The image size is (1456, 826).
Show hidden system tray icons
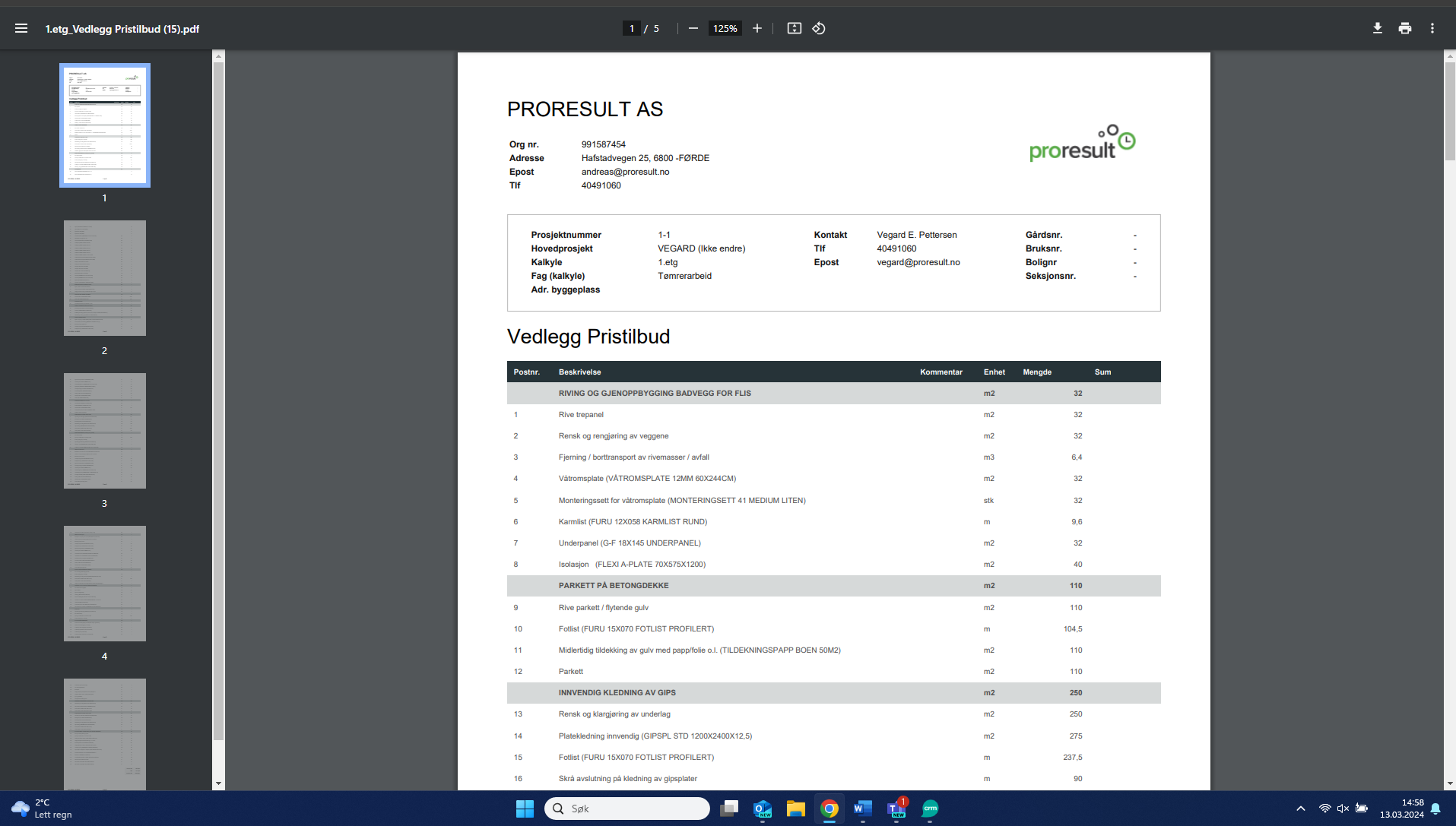click(1301, 809)
